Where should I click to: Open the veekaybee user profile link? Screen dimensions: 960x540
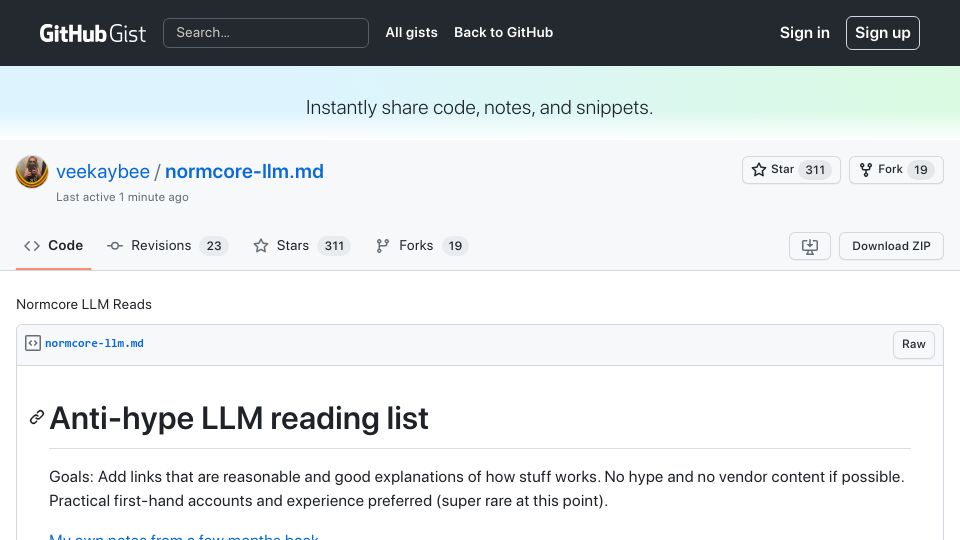pyautogui.click(x=103, y=171)
